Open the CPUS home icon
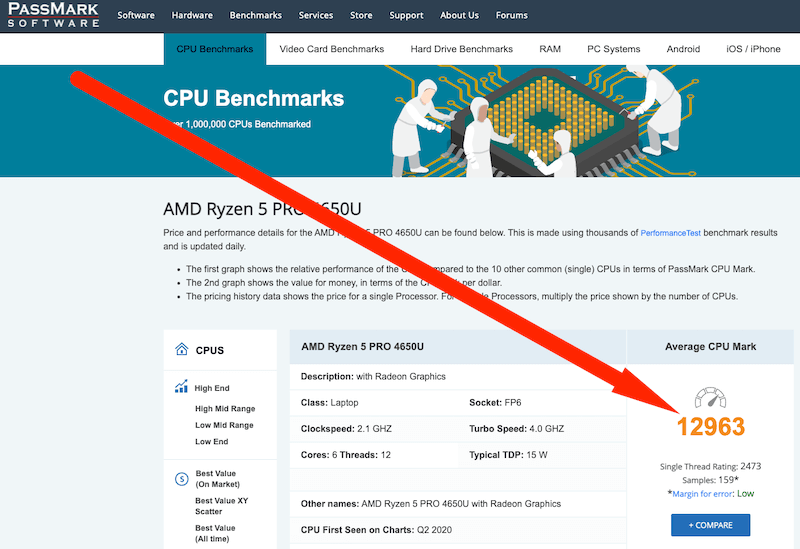Image resolution: width=800 pixels, height=549 pixels. click(182, 350)
